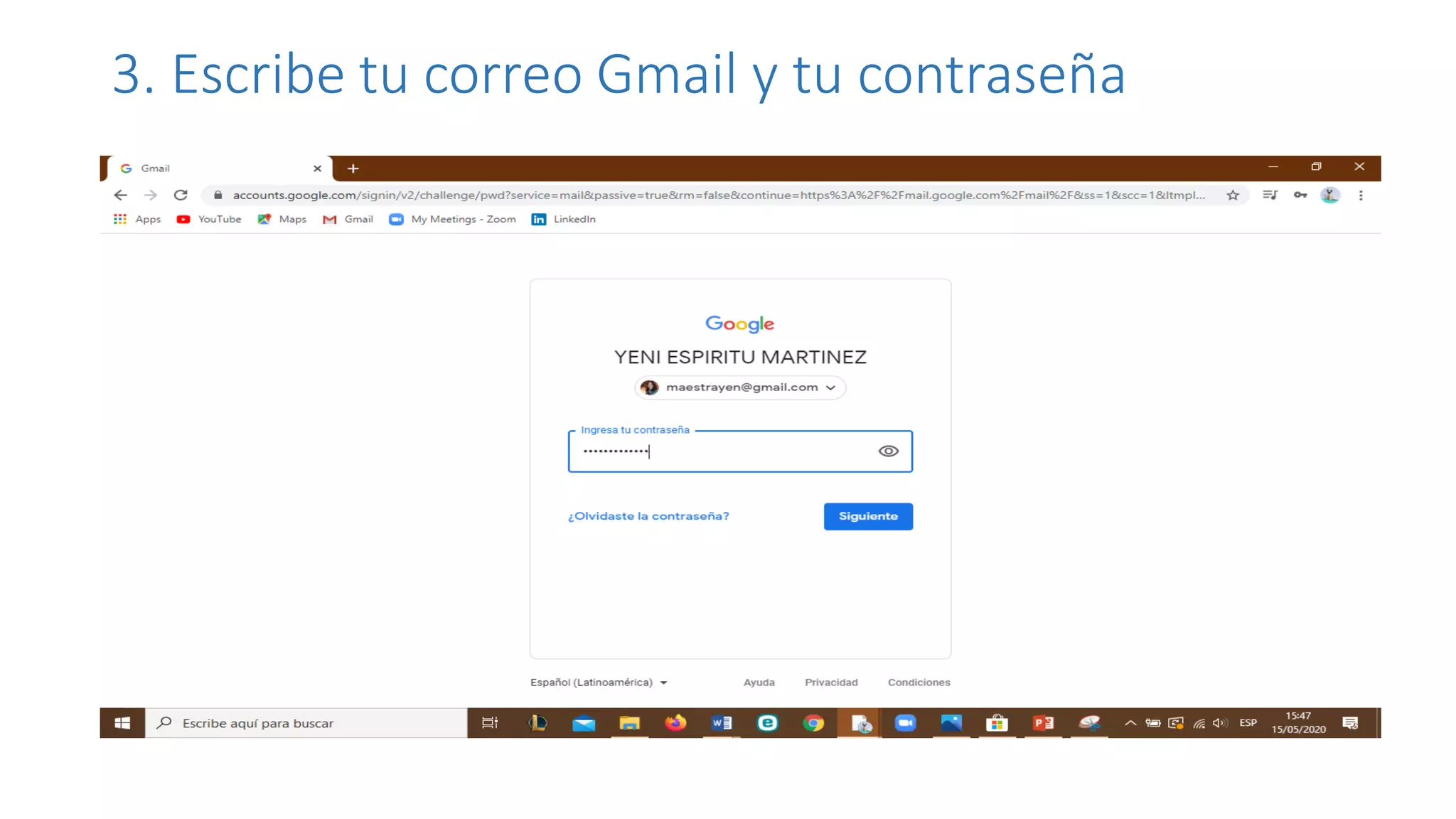Open the LinkedIn bookmark
Screen dimensions: 1456x819
[x=564, y=219]
